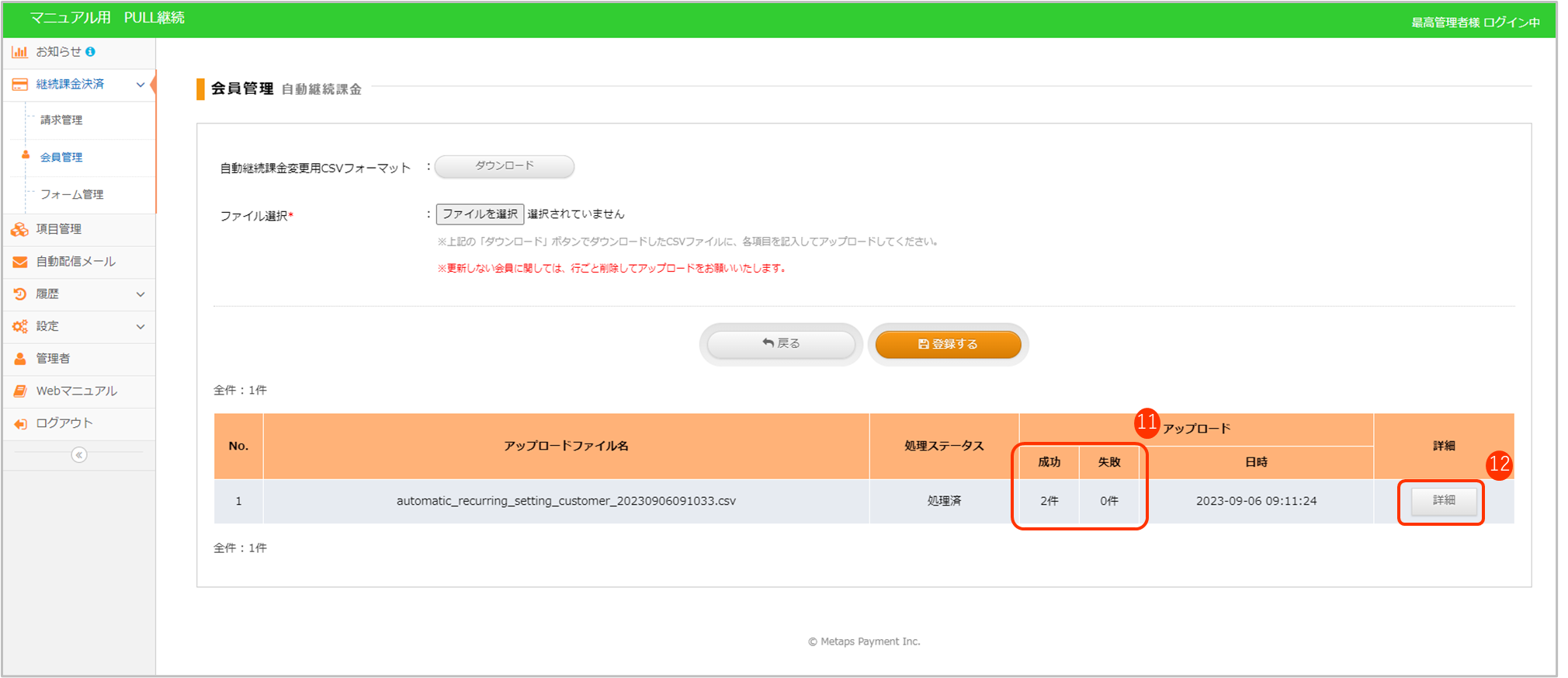Collapse the 継続課金決済 menu chevron

click(140, 85)
